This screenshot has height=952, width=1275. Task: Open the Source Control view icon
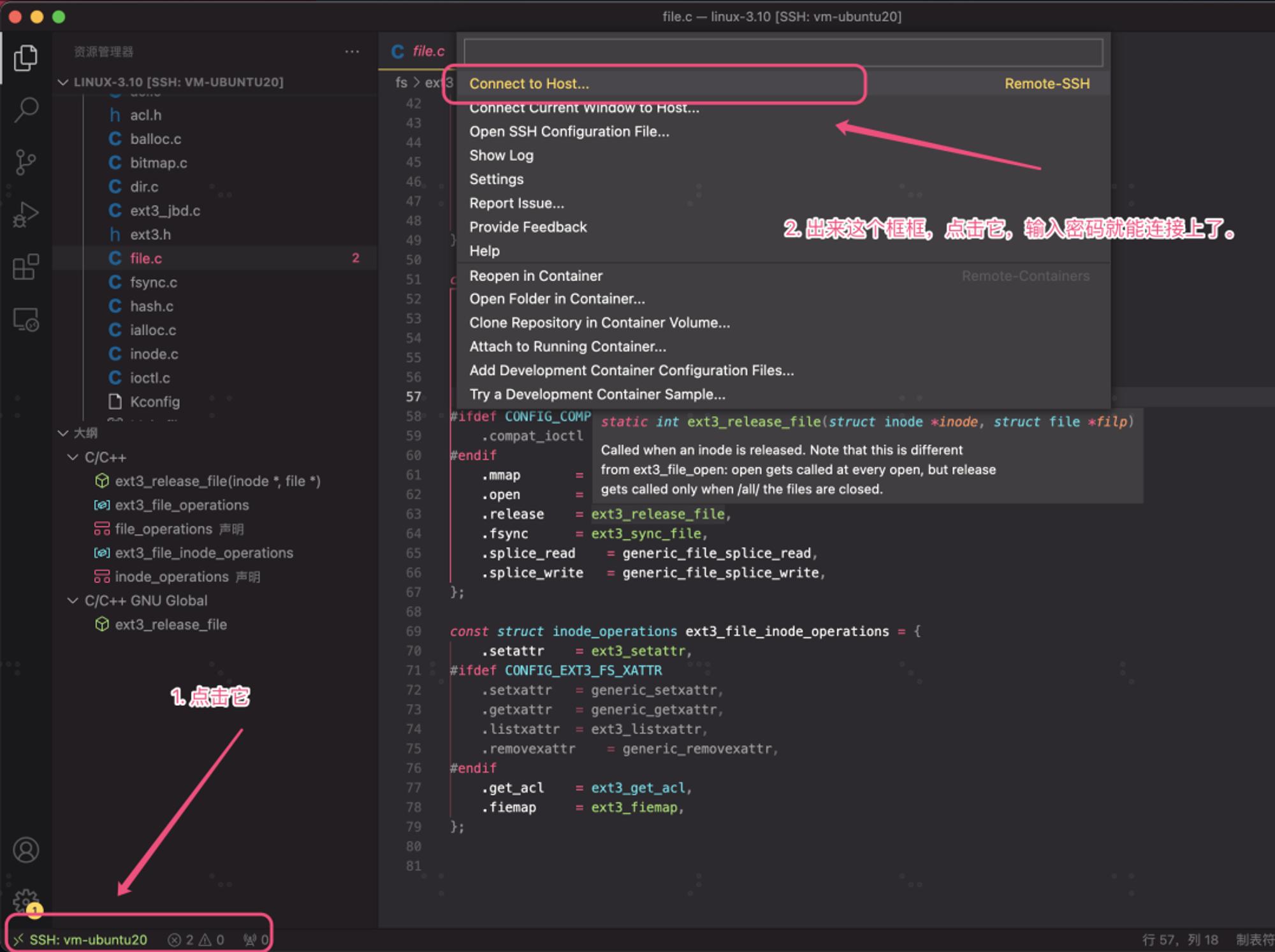pos(25,162)
